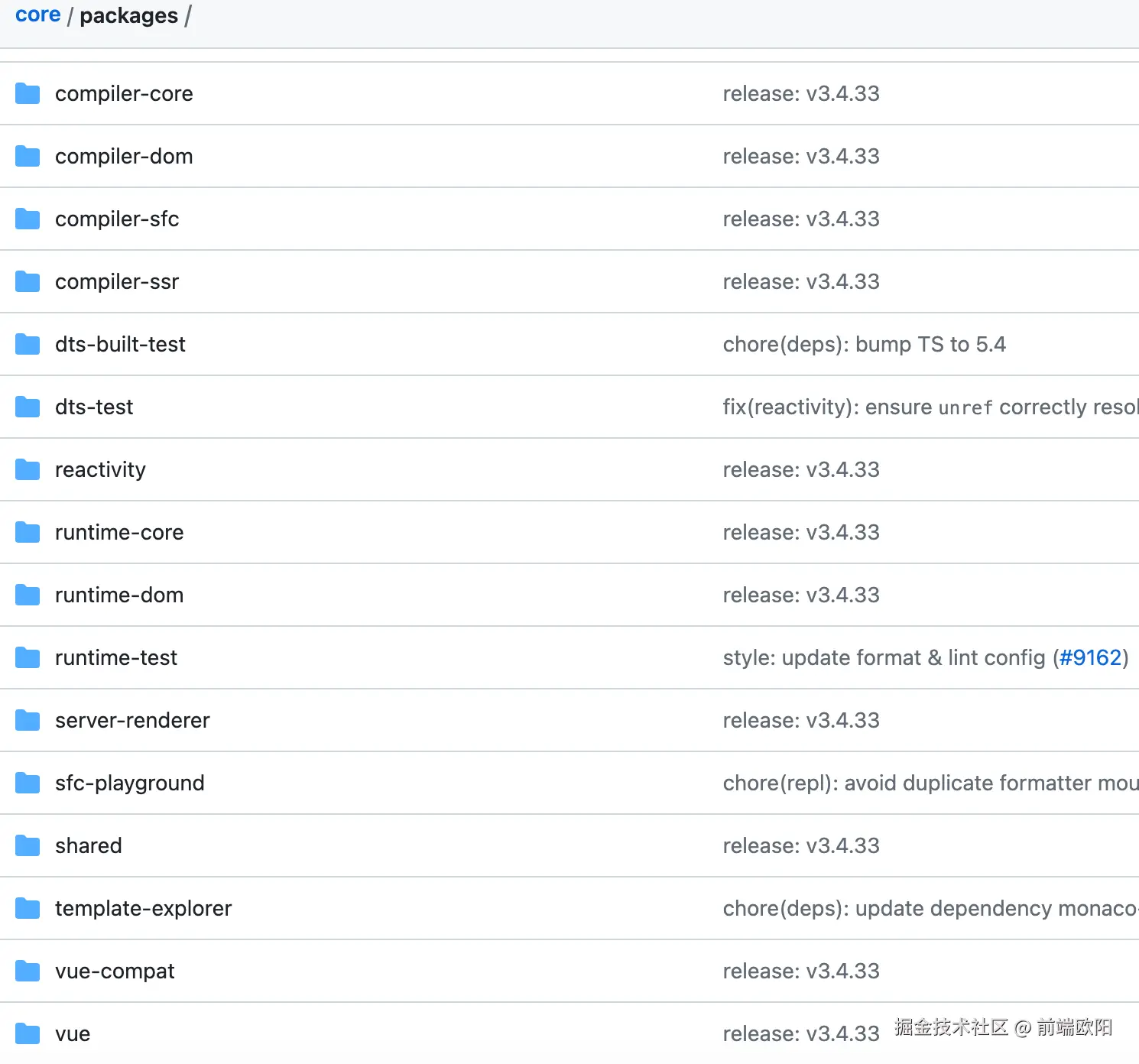Open the runtime-core directory link
The height and width of the screenshot is (1064, 1139).
[119, 533]
